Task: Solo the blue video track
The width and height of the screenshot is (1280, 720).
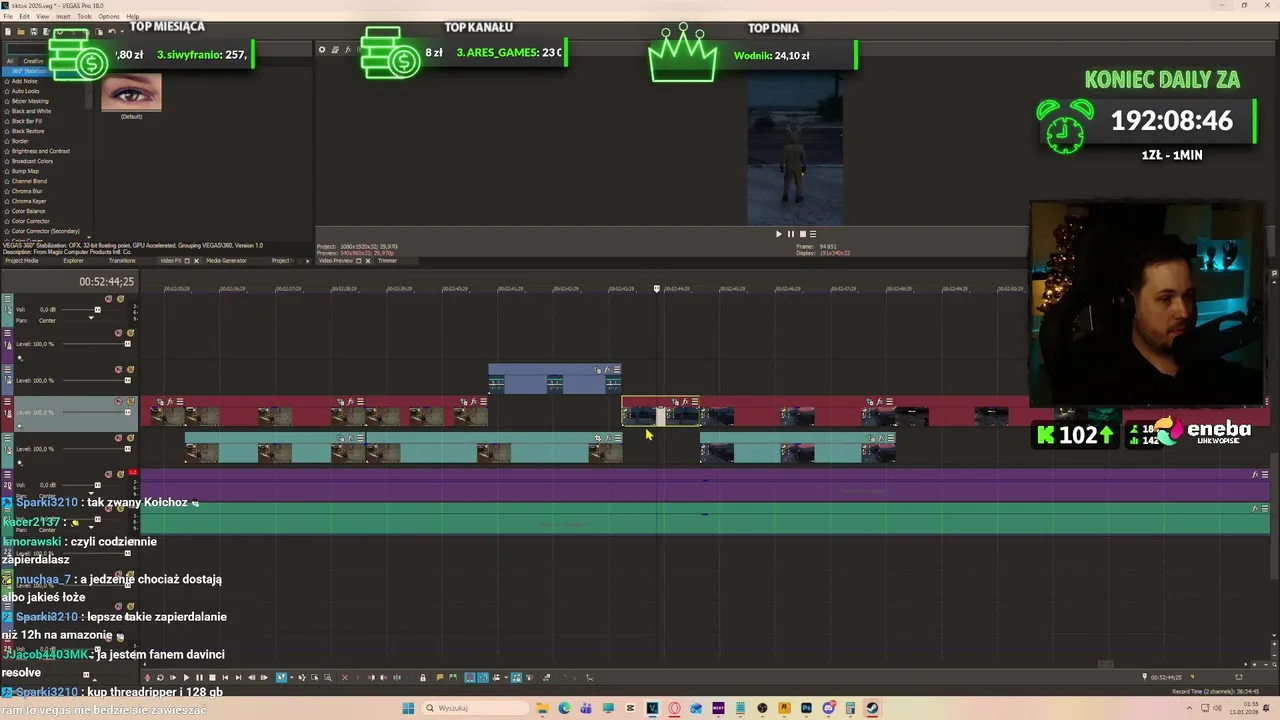Action: point(131,369)
